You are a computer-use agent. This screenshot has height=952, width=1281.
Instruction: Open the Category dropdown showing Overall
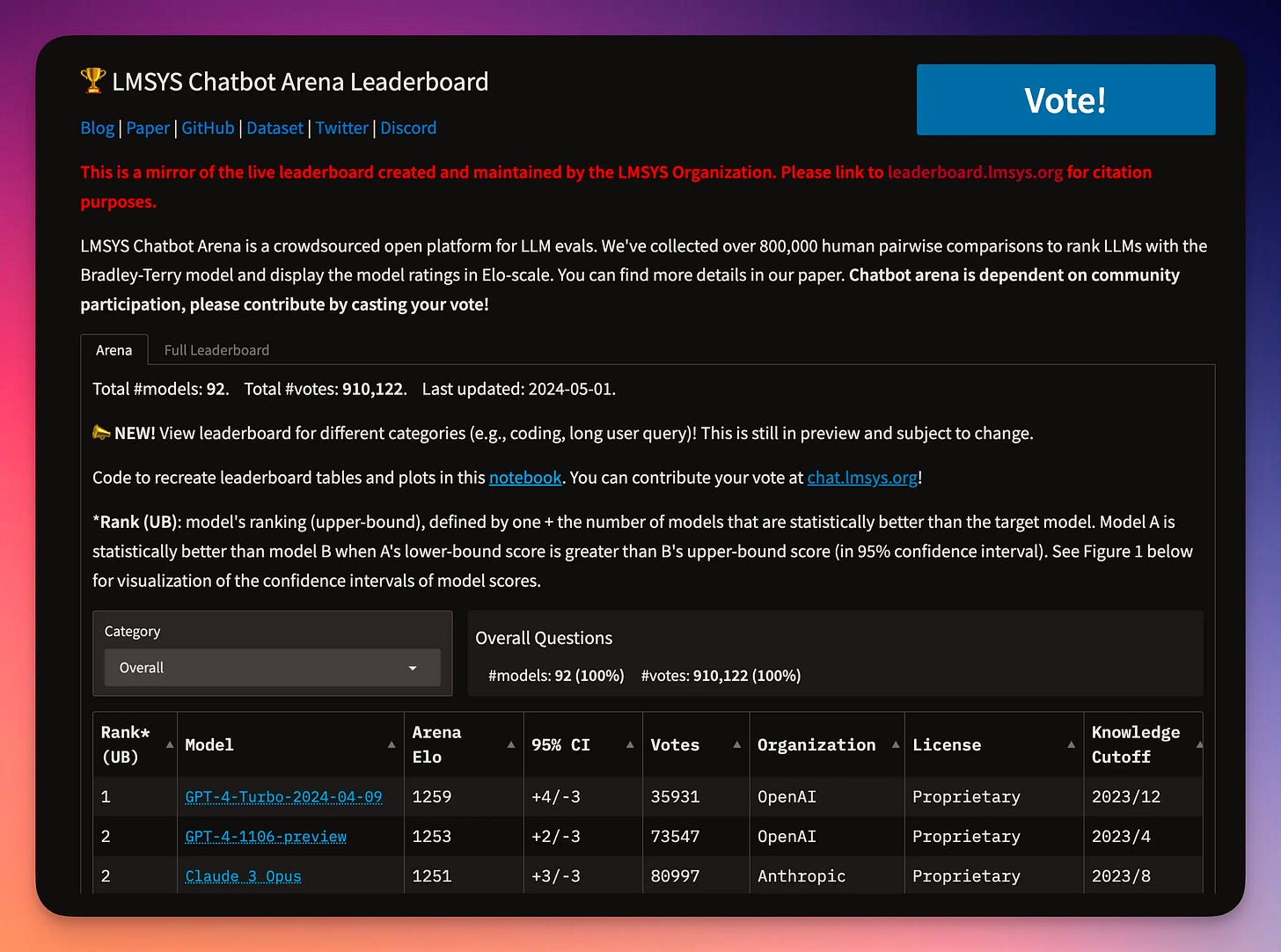(273, 668)
